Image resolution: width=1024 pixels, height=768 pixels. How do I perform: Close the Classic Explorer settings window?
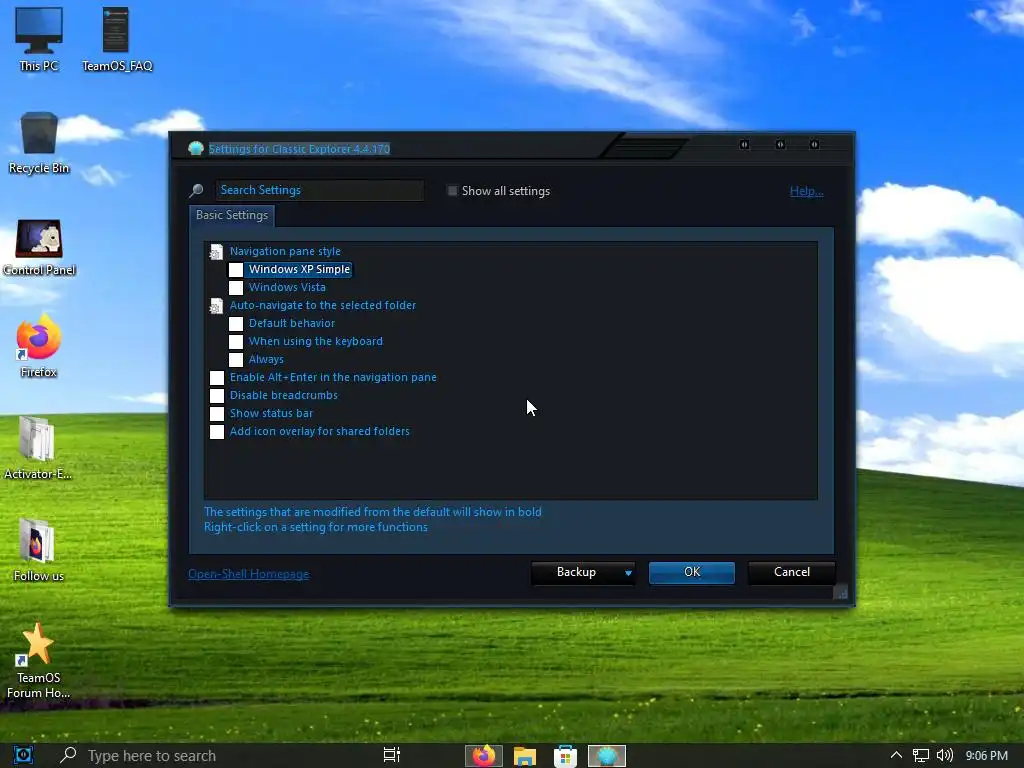pos(814,144)
